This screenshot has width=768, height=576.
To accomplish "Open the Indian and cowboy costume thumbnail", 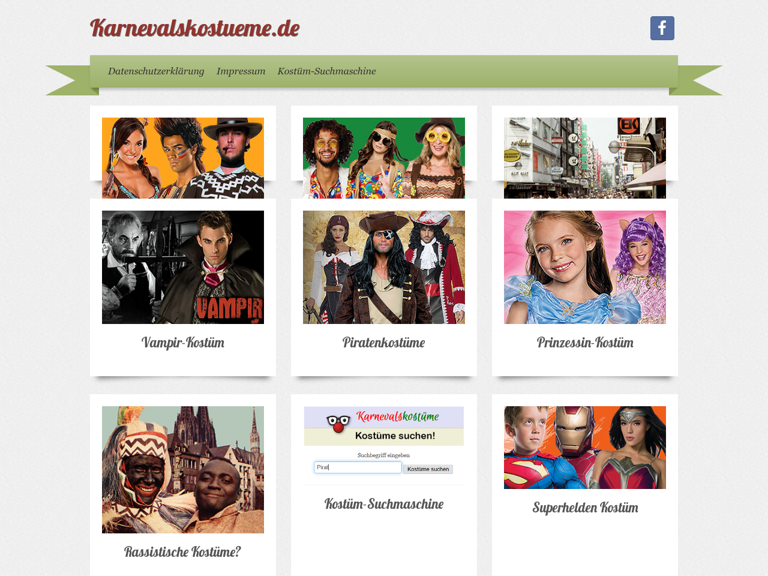I will pyautogui.click(x=183, y=158).
